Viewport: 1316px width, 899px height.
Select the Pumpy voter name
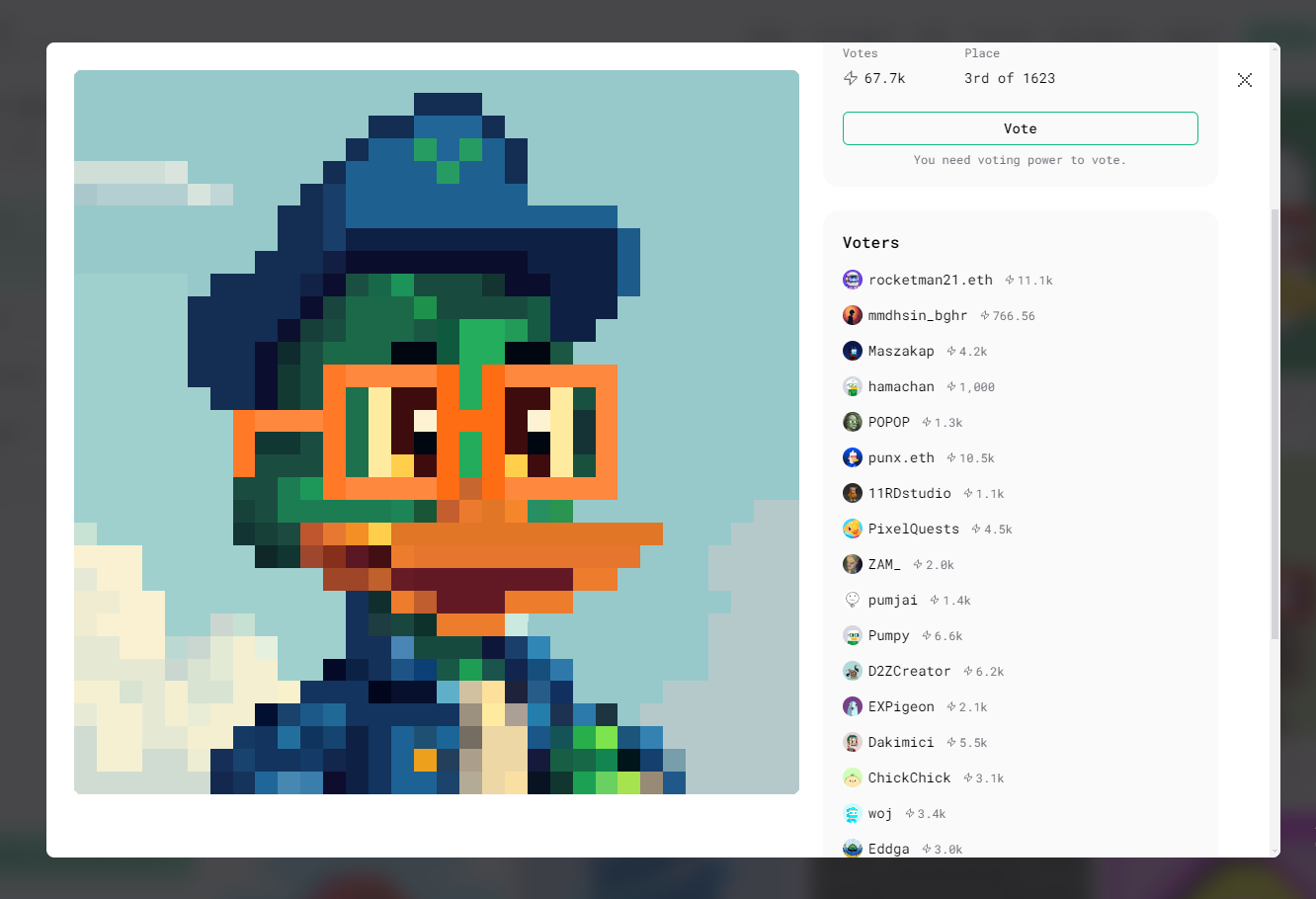[x=889, y=635]
